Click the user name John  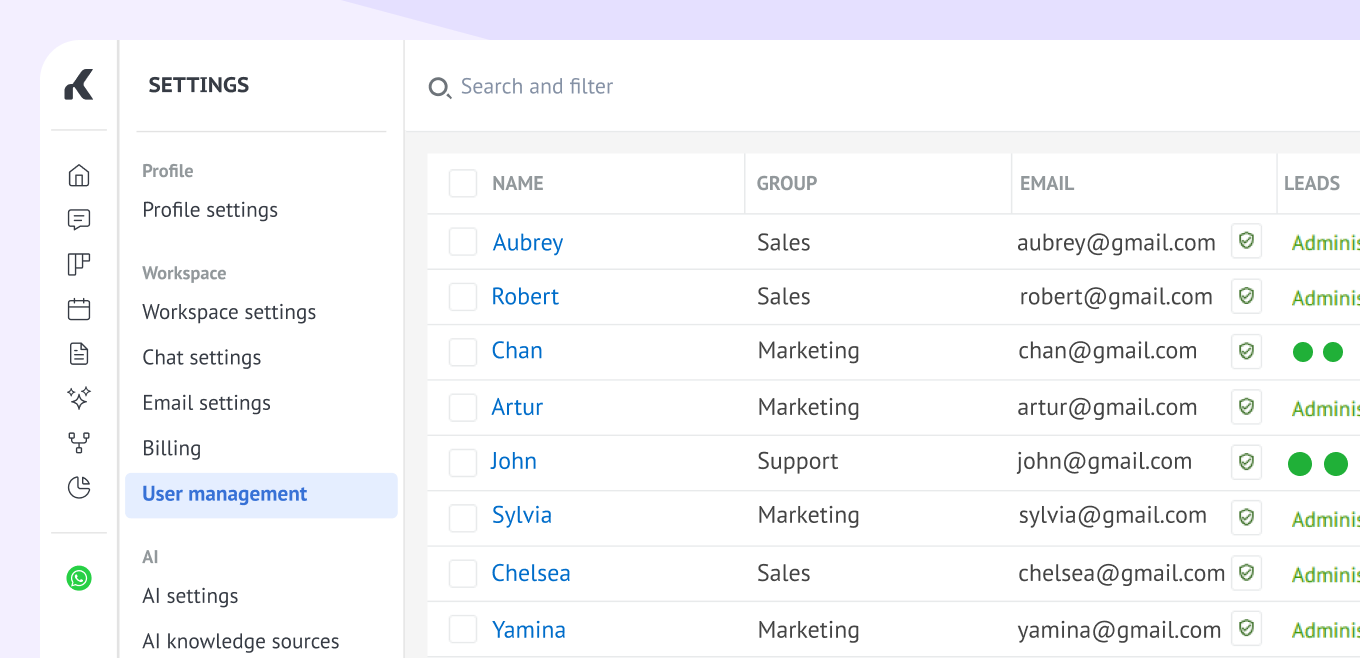click(x=514, y=461)
